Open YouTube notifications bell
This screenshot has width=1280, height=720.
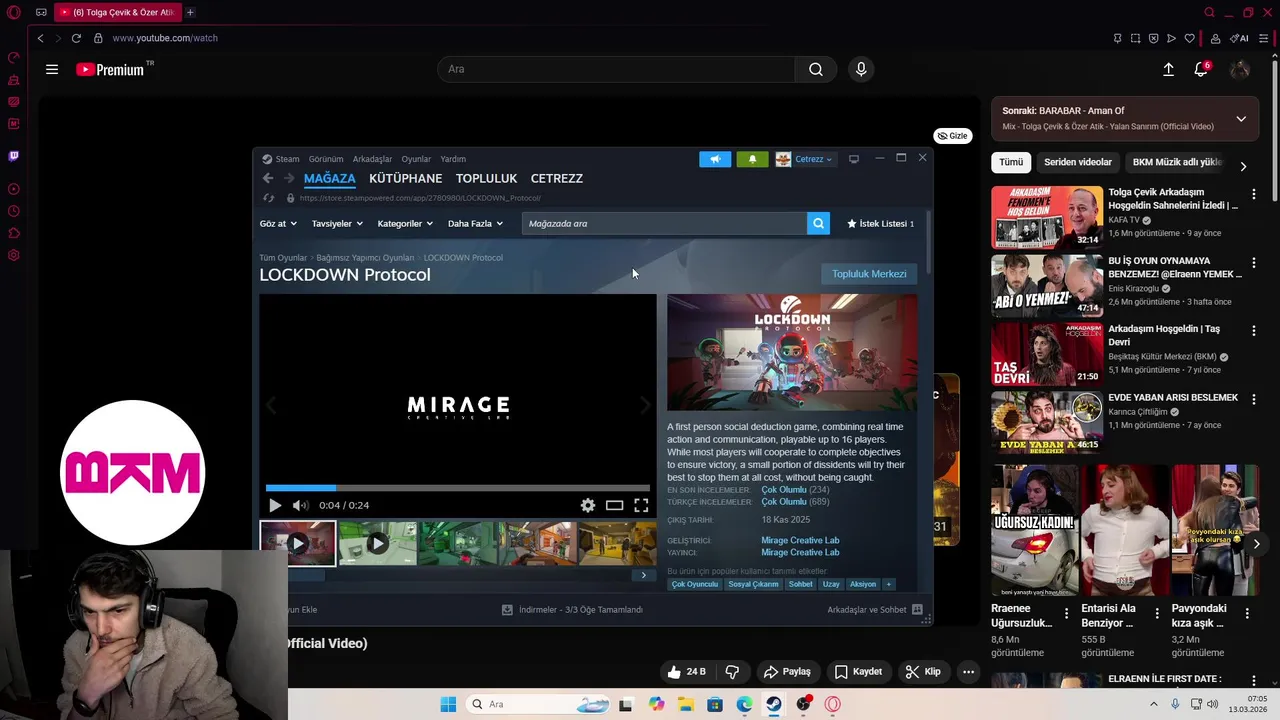tap(1201, 69)
